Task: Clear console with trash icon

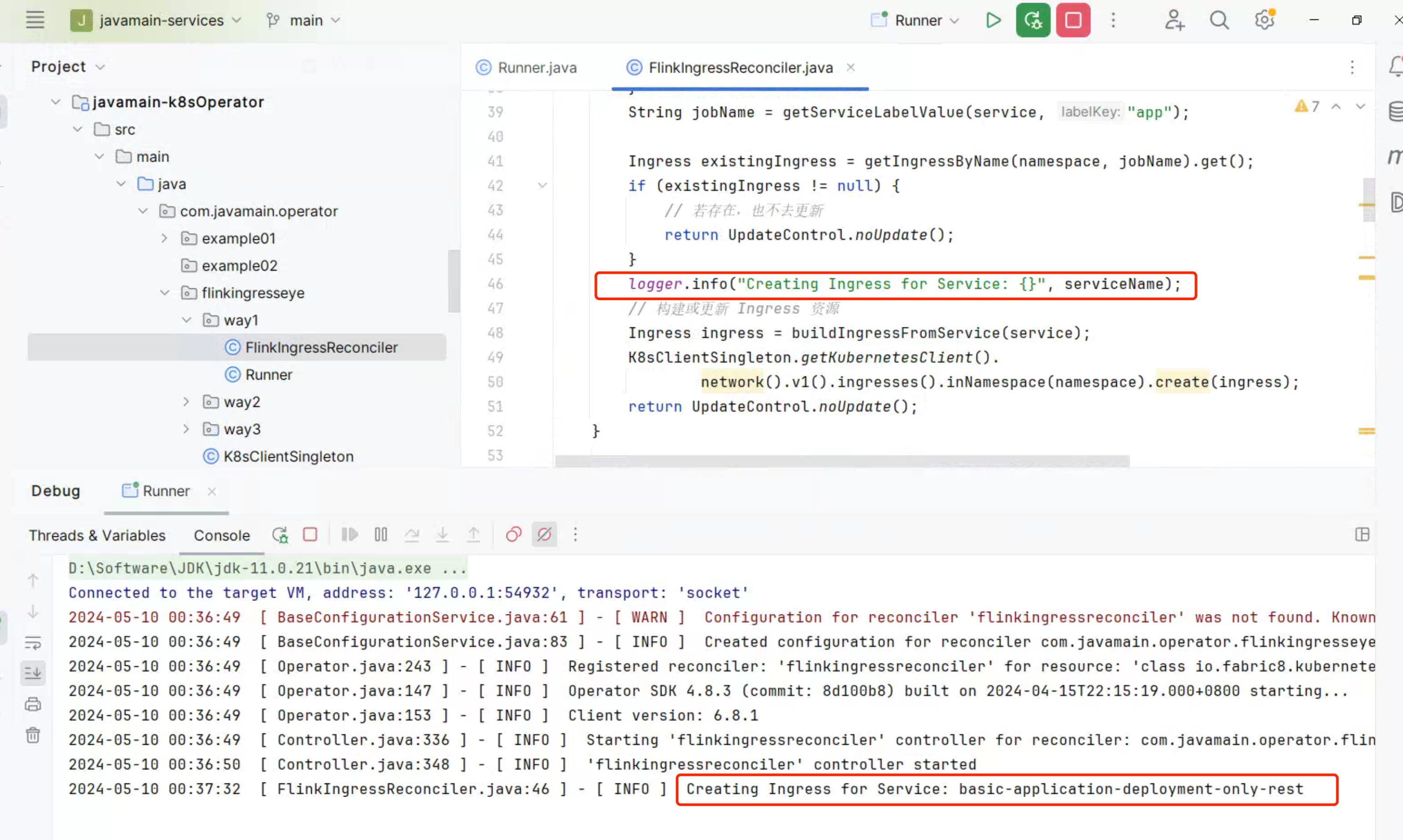Action: pos(33,736)
